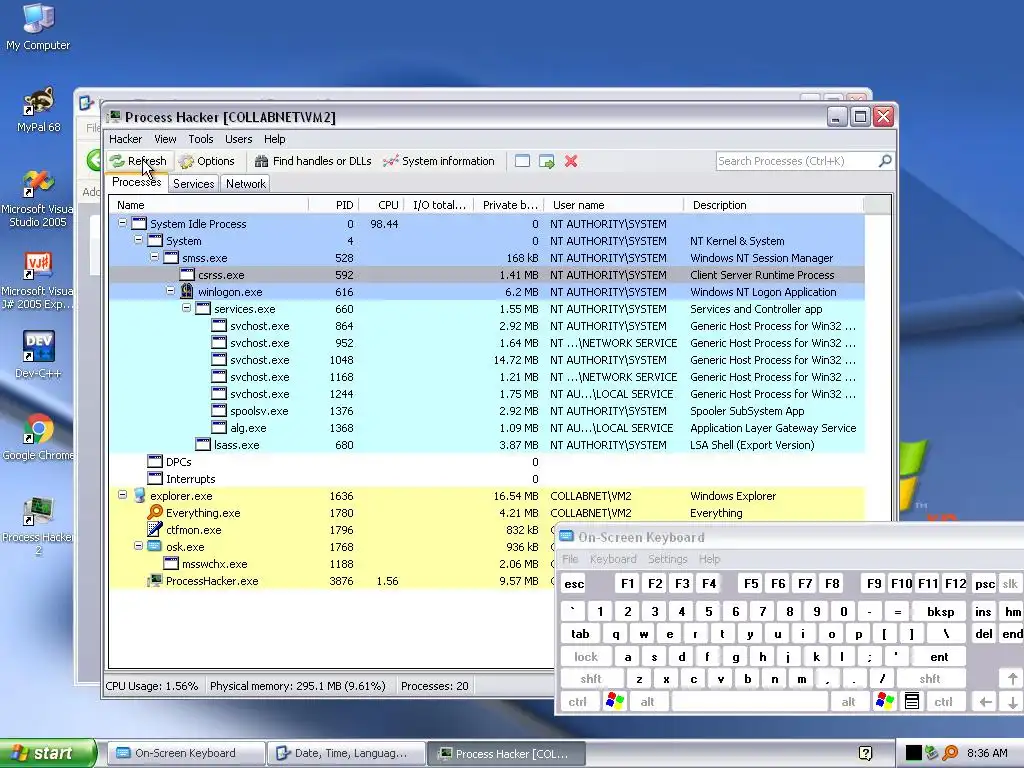
Task: Select the alg.exe process row
Action: 487,428
